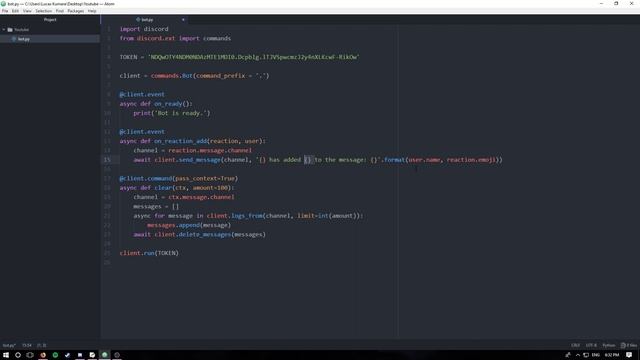
Task: Click 'reaction.message.channel' in the code
Action: click(x=210, y=151)
